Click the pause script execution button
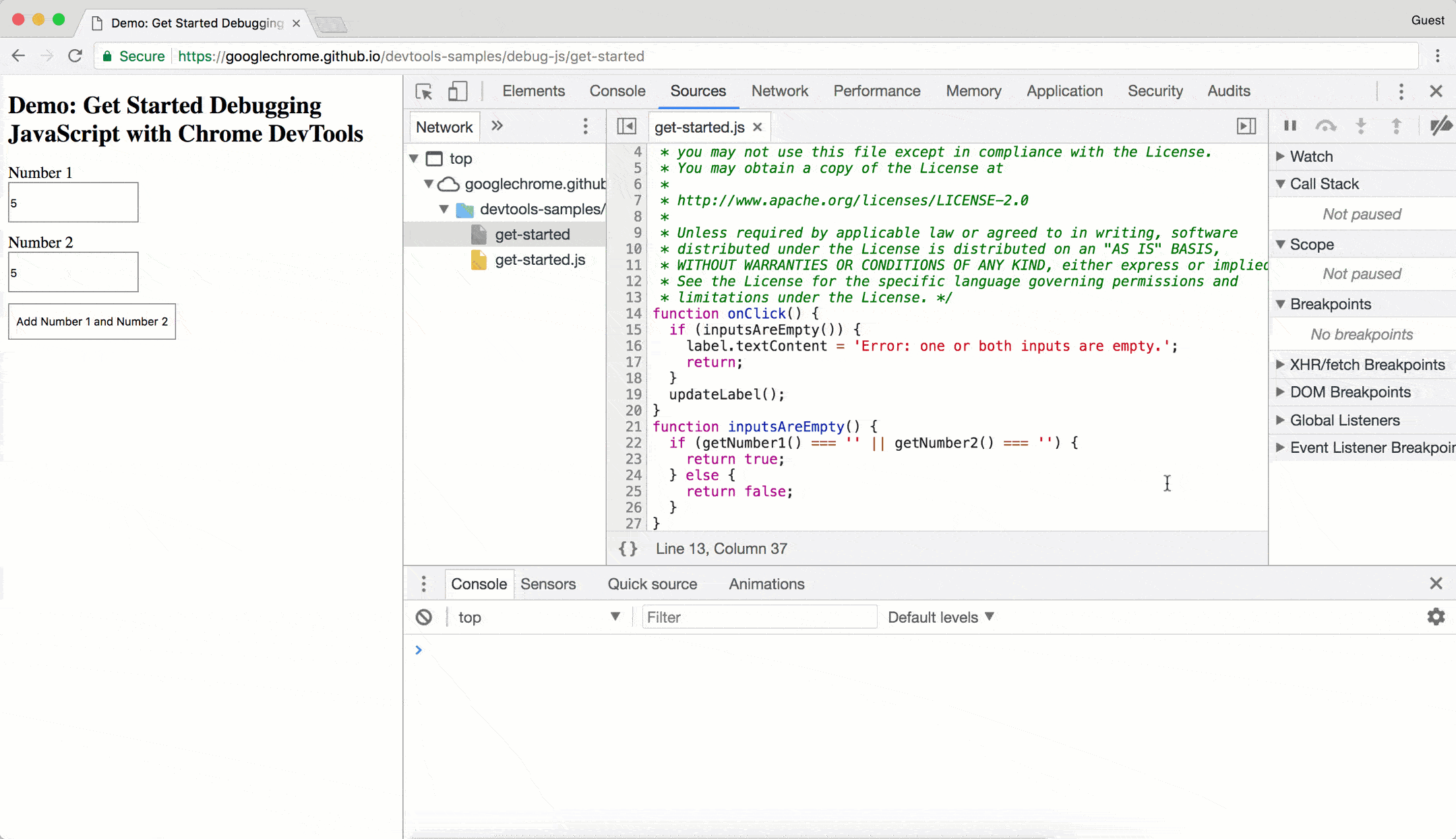 [1290, 126]
